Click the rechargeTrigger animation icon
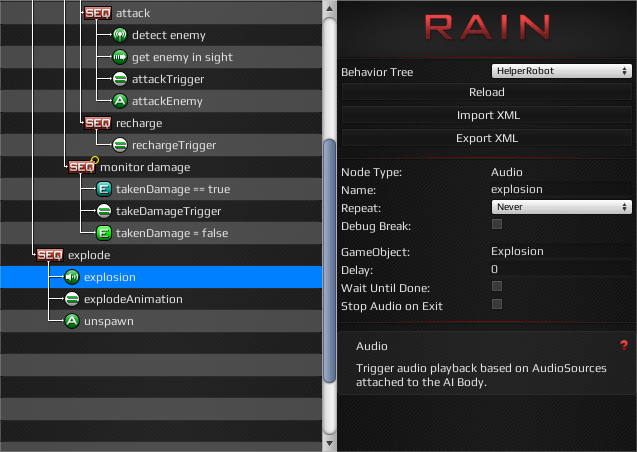Image resolution: width=637 pixels, height=452 pixels. tap(120, 145)
